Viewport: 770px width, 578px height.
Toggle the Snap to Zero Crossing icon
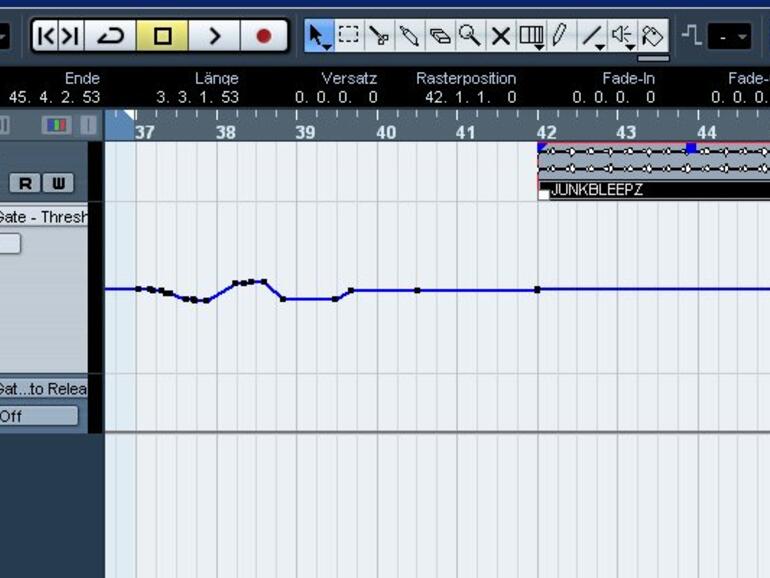point(692,35)
